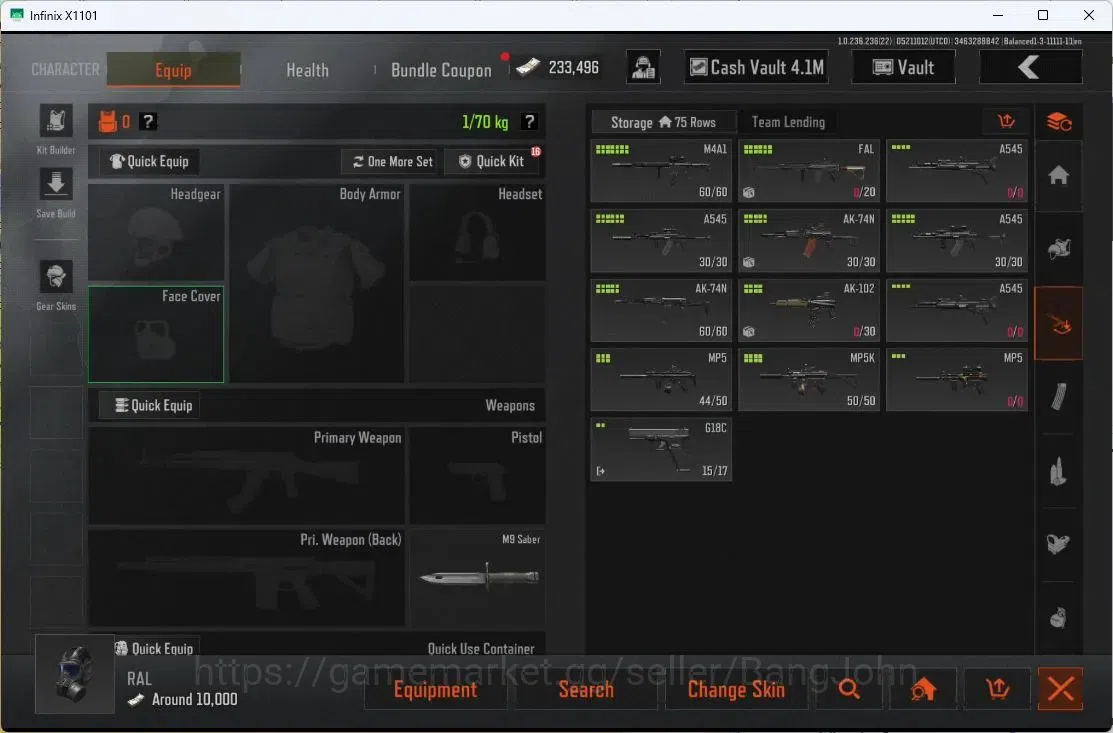Screen dimensions: 1113x733
Task: Open the operator profile icon beside cash balance
Action: click(643, 67)
